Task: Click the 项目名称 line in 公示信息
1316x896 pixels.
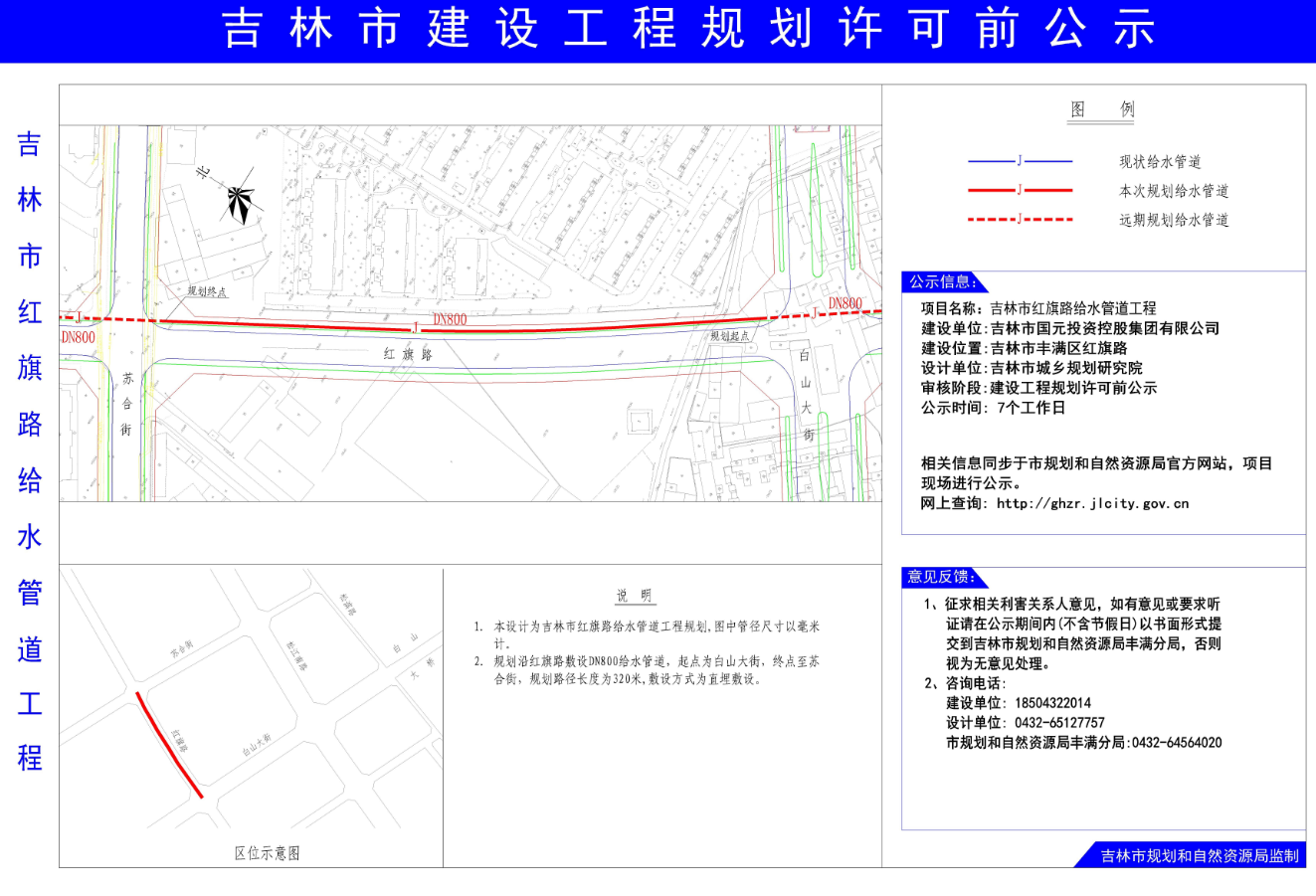Action: 1038,308
